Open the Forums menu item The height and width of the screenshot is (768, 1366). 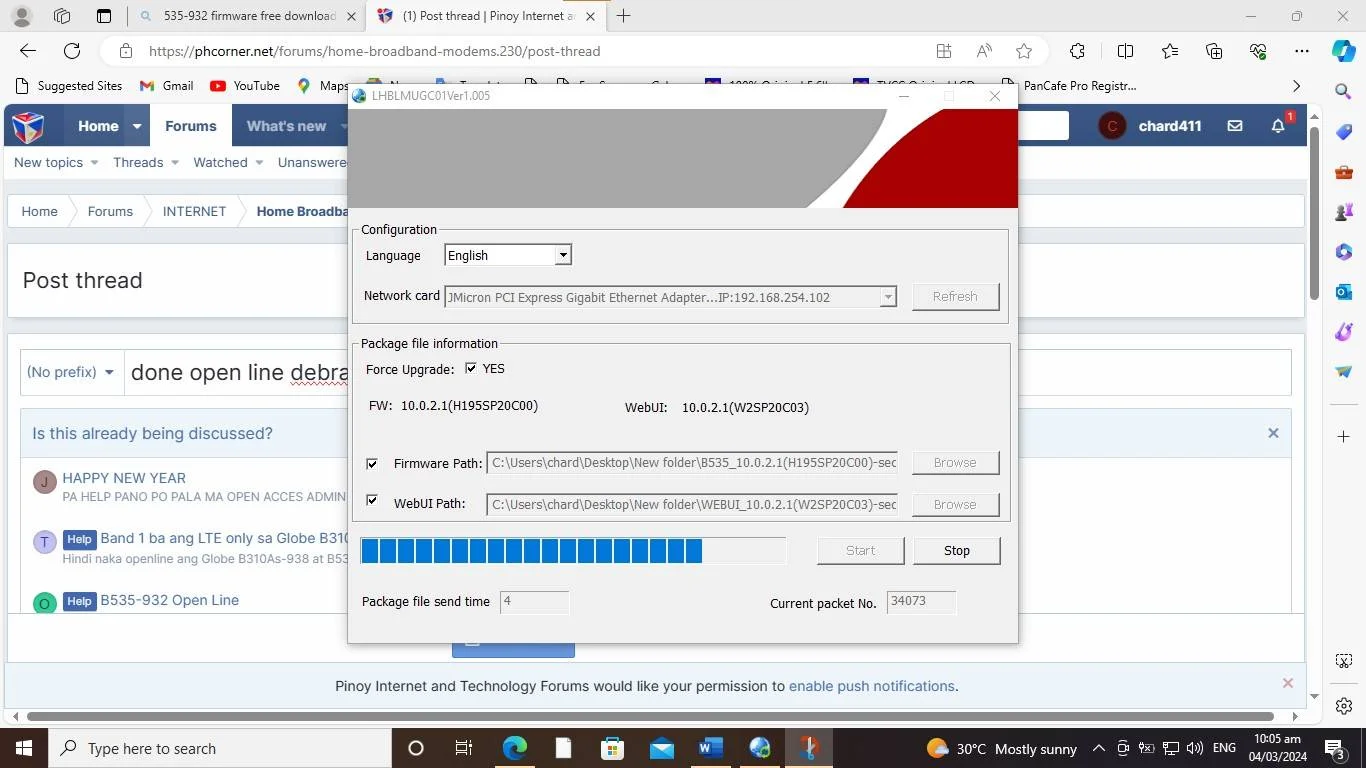tap(190, 126)
